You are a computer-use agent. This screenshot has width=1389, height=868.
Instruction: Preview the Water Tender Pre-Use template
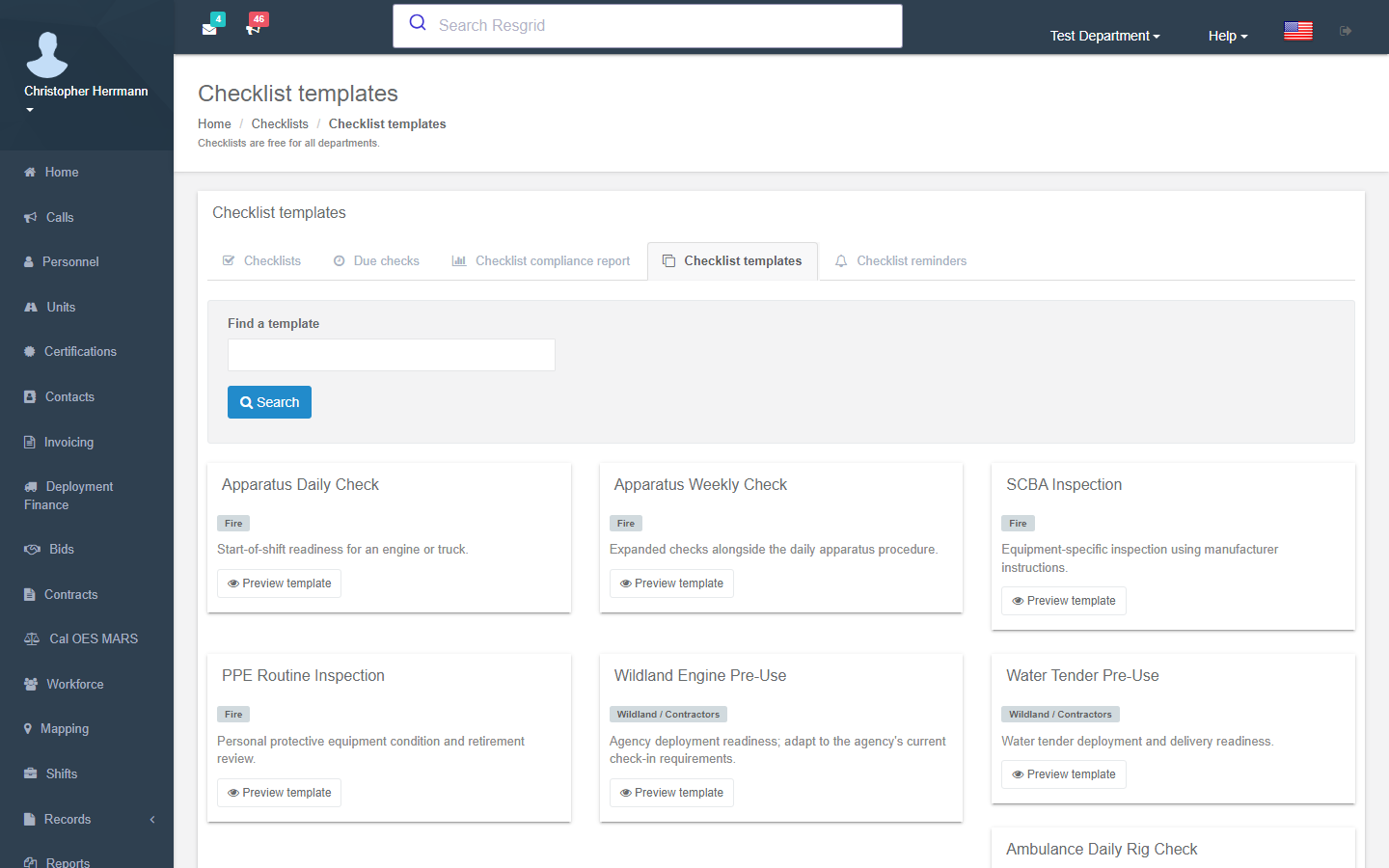(x=1063, y=774)
